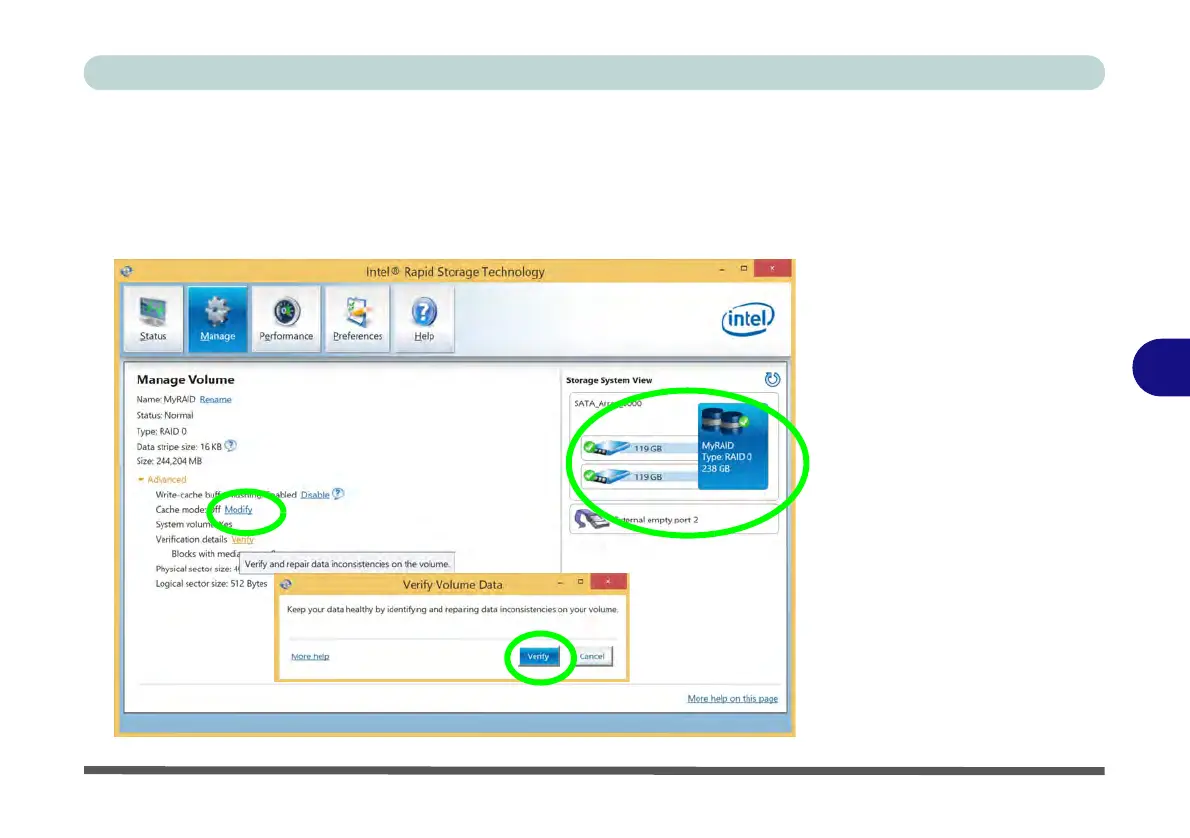Refresh the Storage System View

[772, 380]
